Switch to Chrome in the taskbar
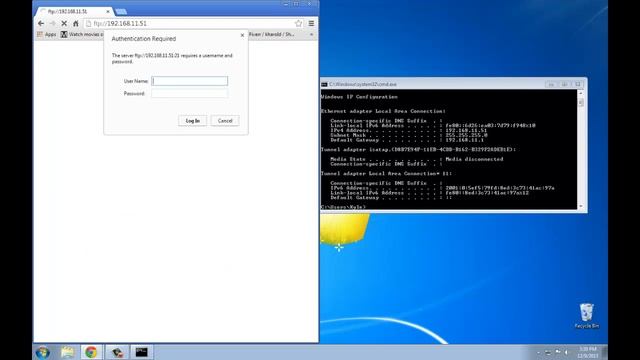This screenshot has height=360, width=640. click(91, 352)
